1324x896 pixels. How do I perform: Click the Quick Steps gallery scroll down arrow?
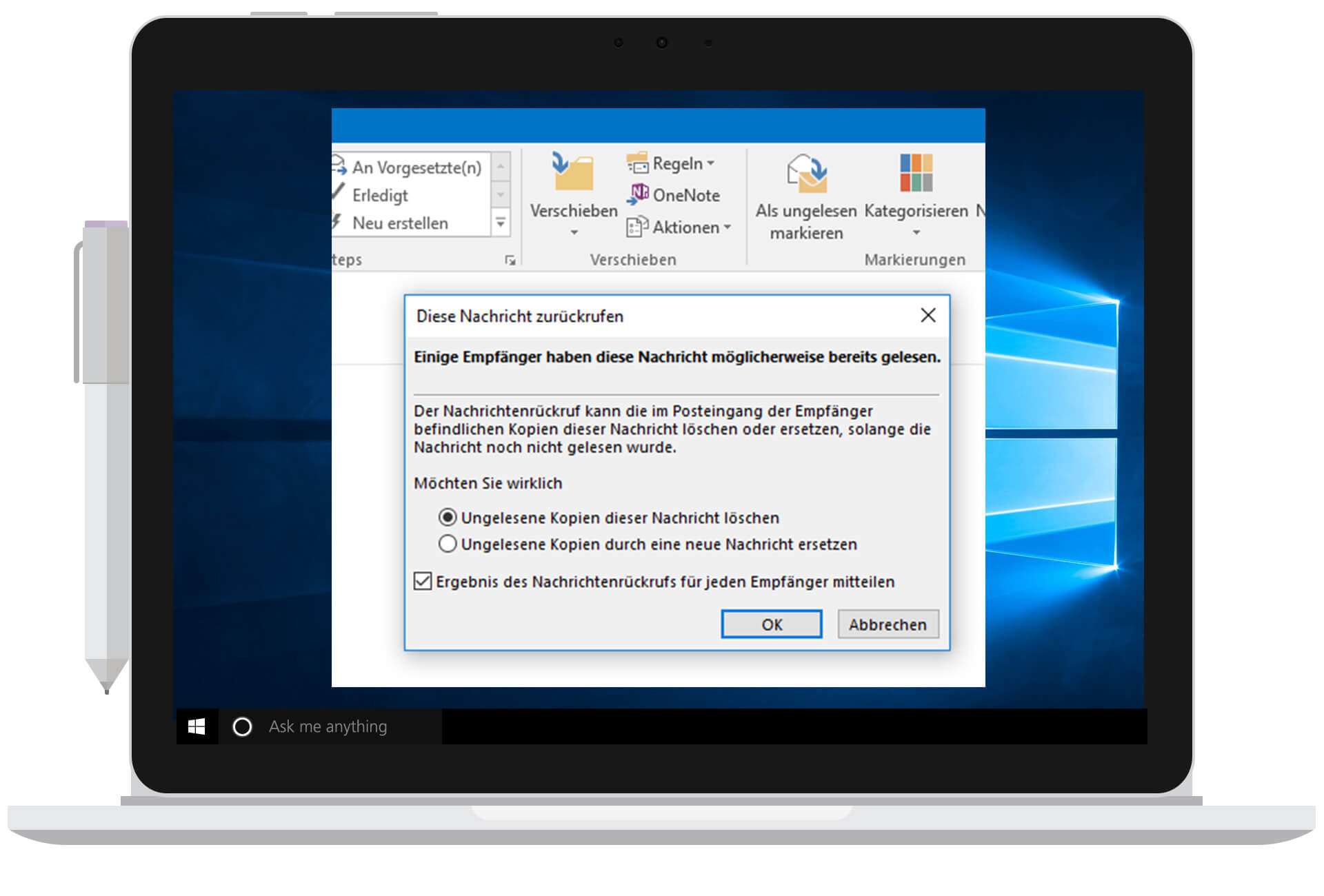tap(501, 195)
